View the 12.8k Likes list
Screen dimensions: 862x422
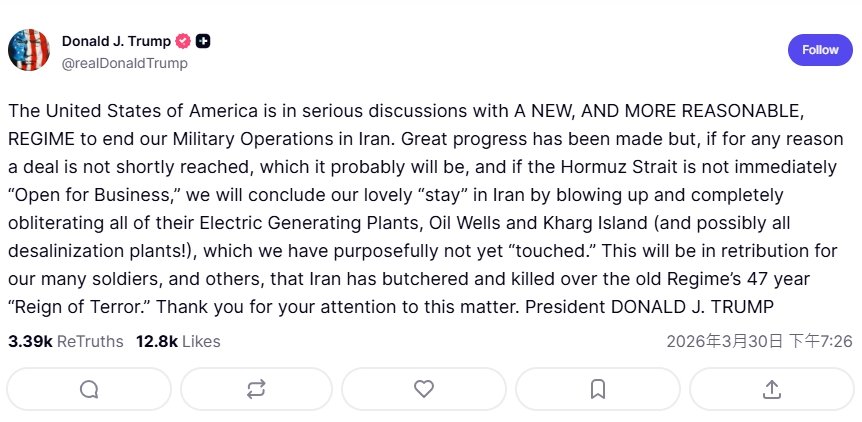pyautogui.click(x=178, y=341)
